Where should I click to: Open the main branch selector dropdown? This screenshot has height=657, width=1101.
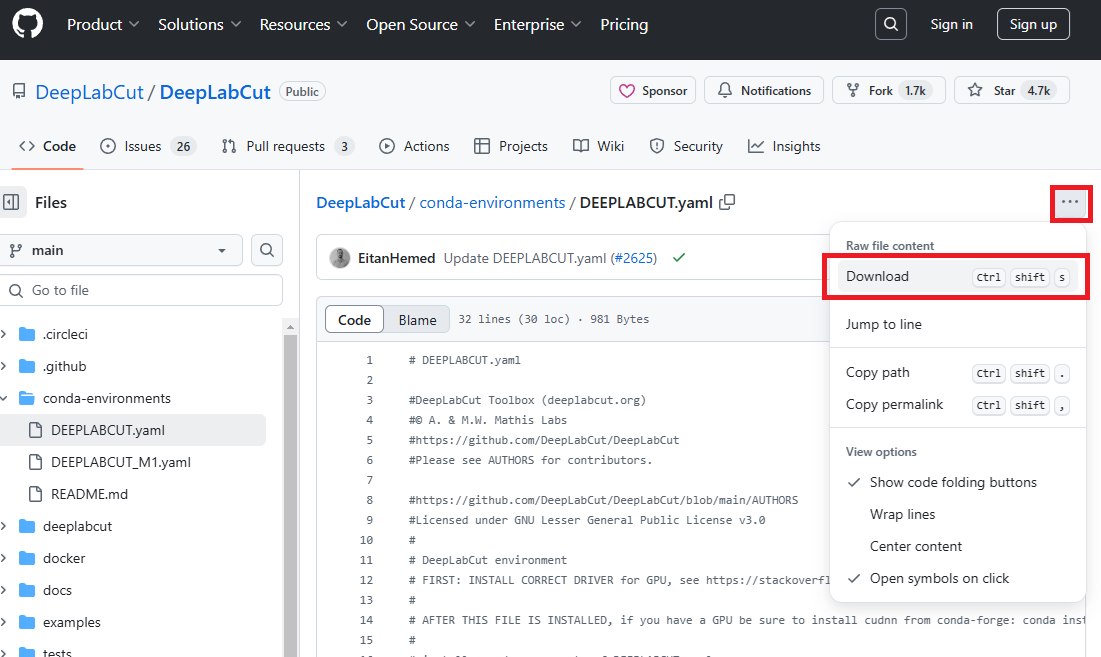click(x=121, y=250)
